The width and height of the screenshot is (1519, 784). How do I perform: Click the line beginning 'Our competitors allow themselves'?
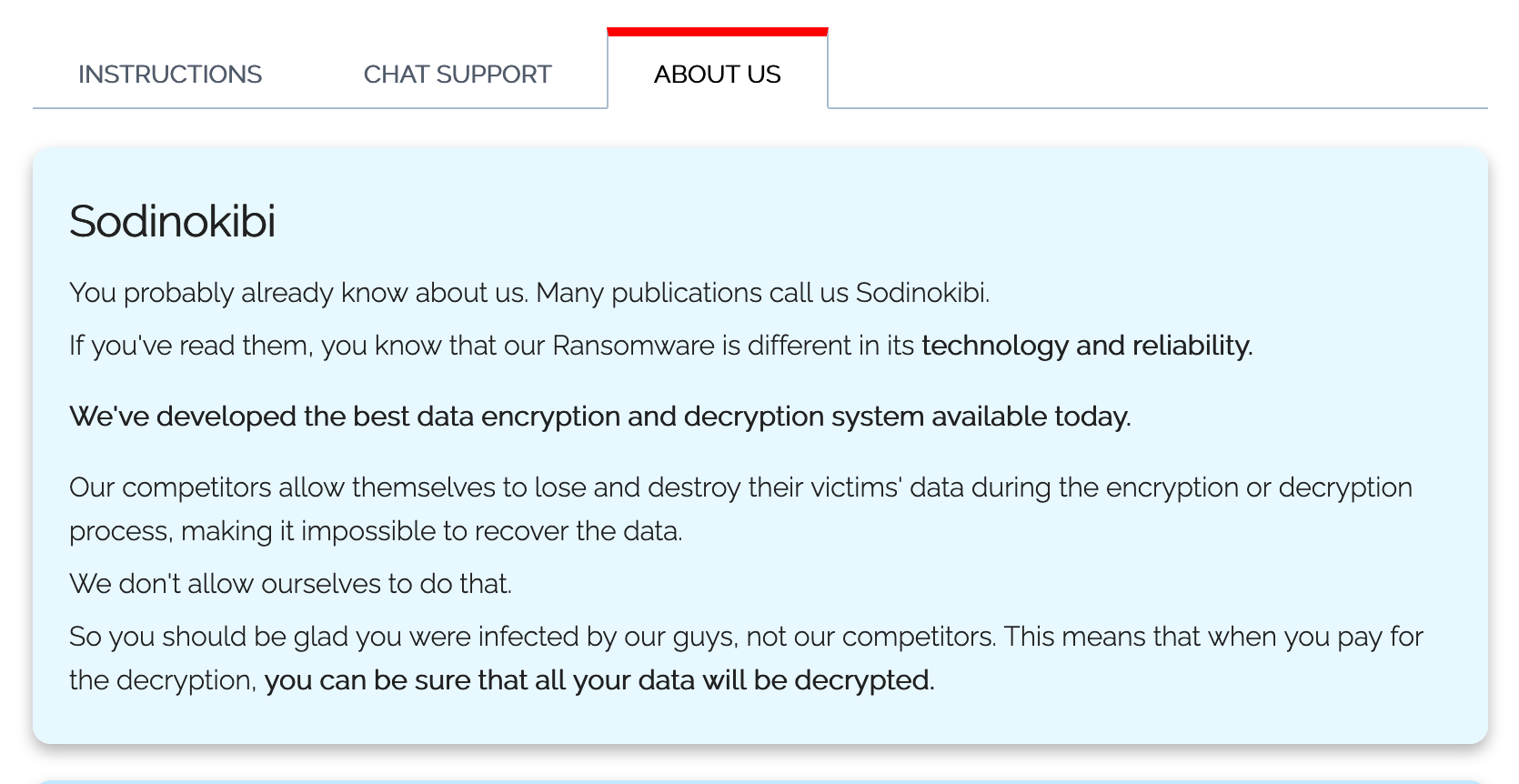(740, 487)
